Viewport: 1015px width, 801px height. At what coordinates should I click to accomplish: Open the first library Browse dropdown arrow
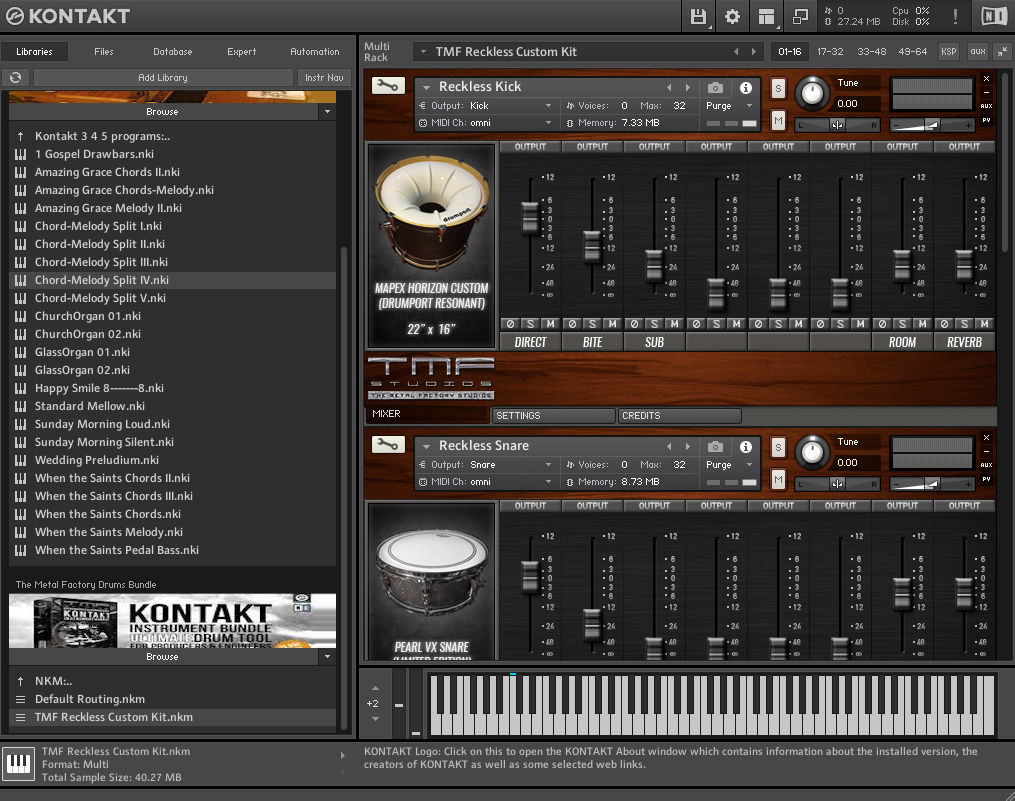pos(328,111)
